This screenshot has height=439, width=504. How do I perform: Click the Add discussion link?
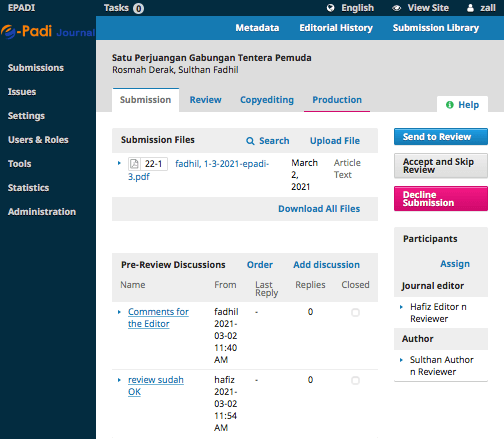pyautogui.click(x=327, y=265)
